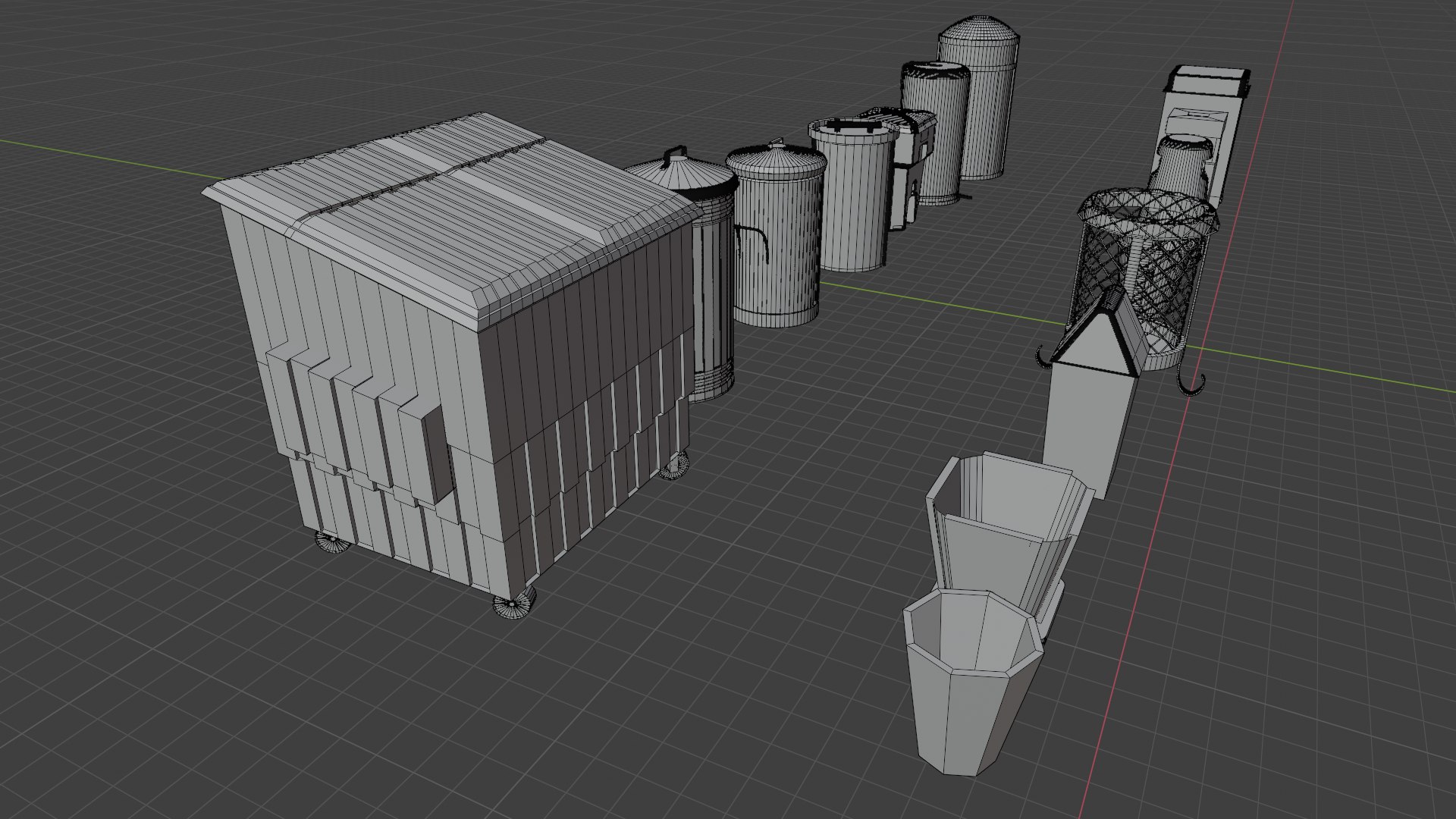This screenshot has height=819, width=1456.
Task: Pick the tall cylinder bin with flat lid
Action: click(x=937, y=133)
